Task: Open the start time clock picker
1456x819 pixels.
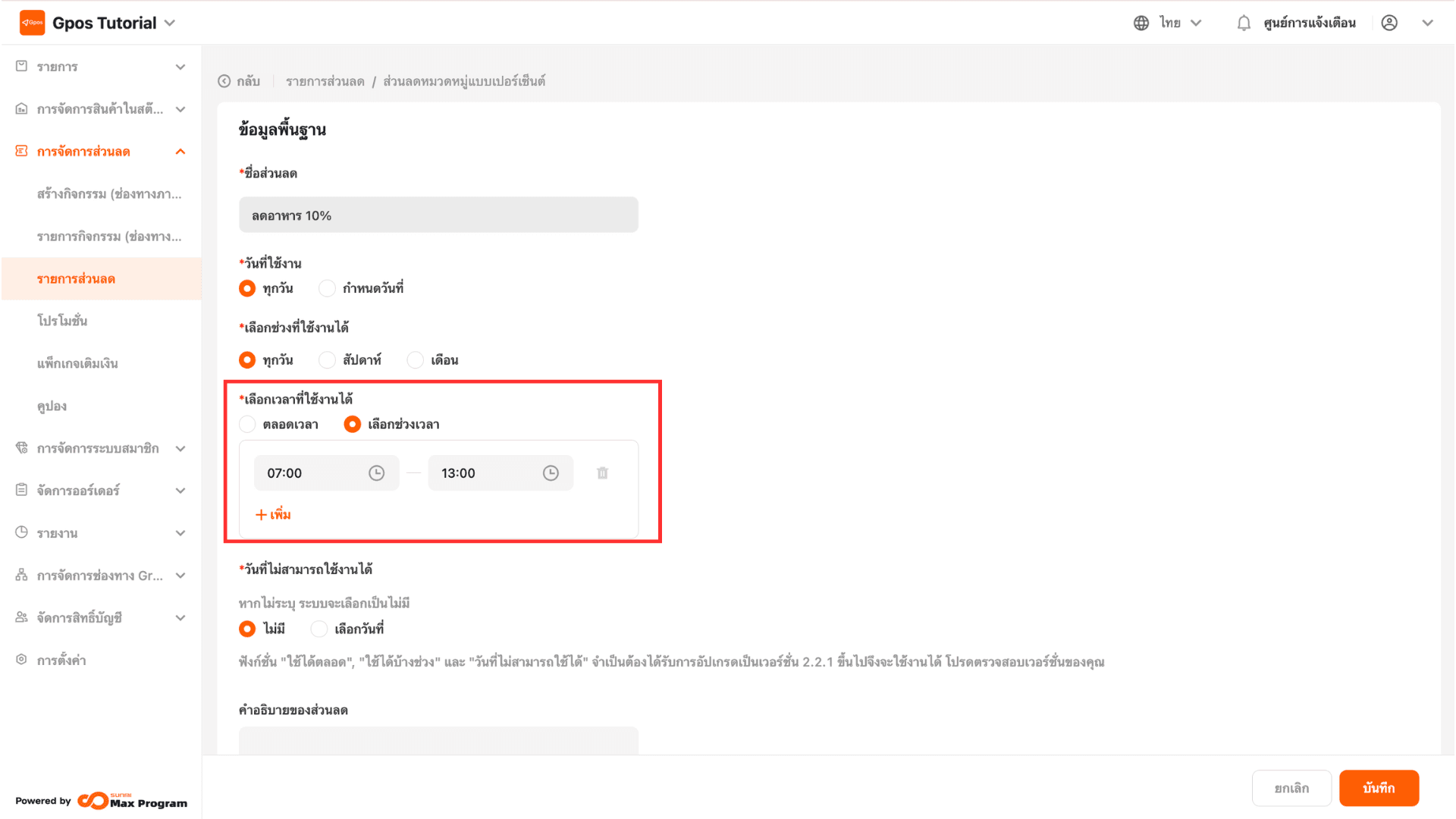Action: [376, 473]
